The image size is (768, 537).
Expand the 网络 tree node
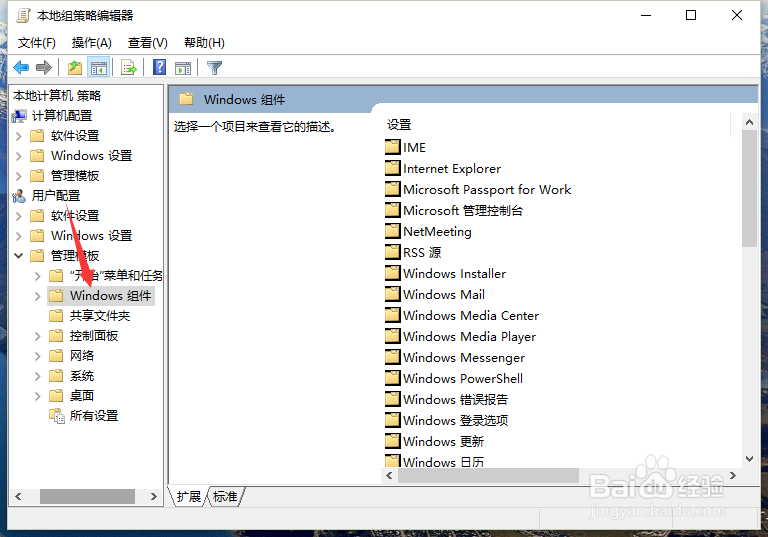[38, 356]
